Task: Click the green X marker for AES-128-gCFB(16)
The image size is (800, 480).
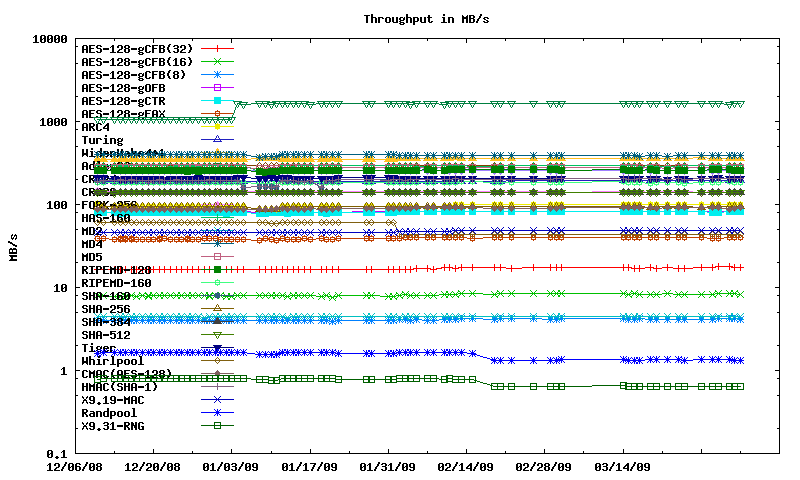Action: pyautogui.click(x=217, y=62)
